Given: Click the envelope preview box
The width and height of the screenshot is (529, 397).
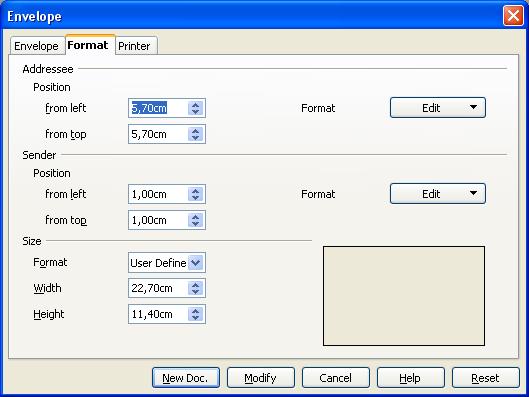Looking at the screenshot, I should pyautogui.click(x=404, y=296).
